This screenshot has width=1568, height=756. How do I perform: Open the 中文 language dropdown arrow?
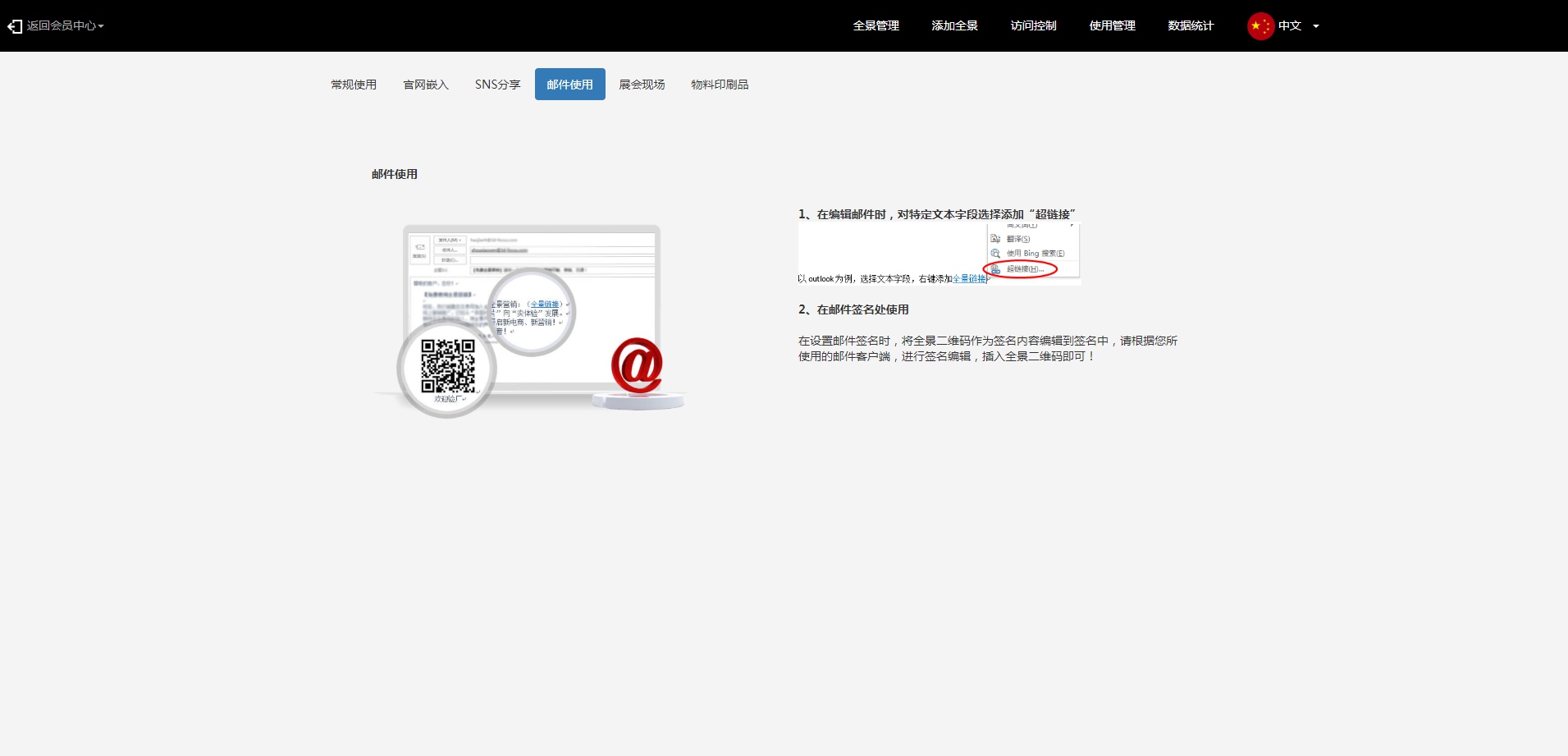1316,26
